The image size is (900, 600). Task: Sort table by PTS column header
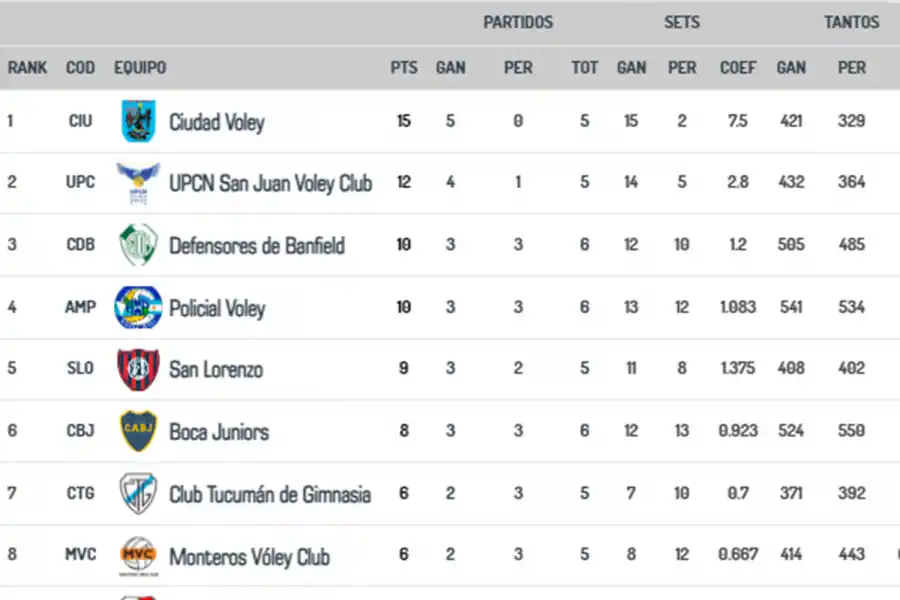404,68
